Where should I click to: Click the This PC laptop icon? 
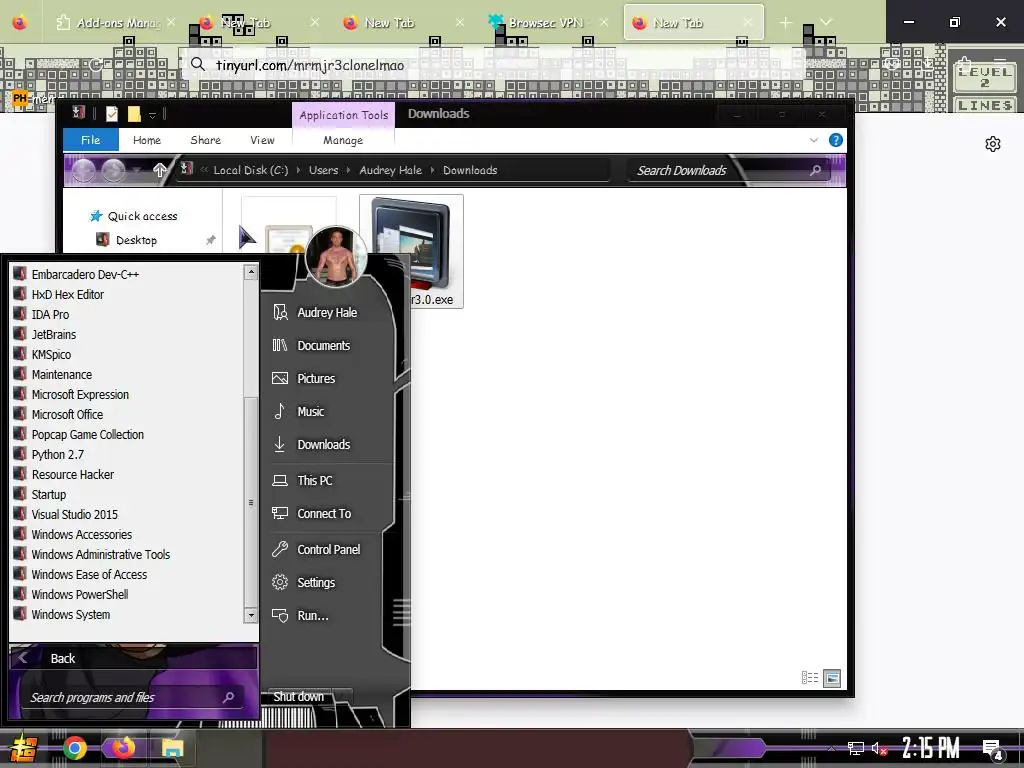(280, 481)
